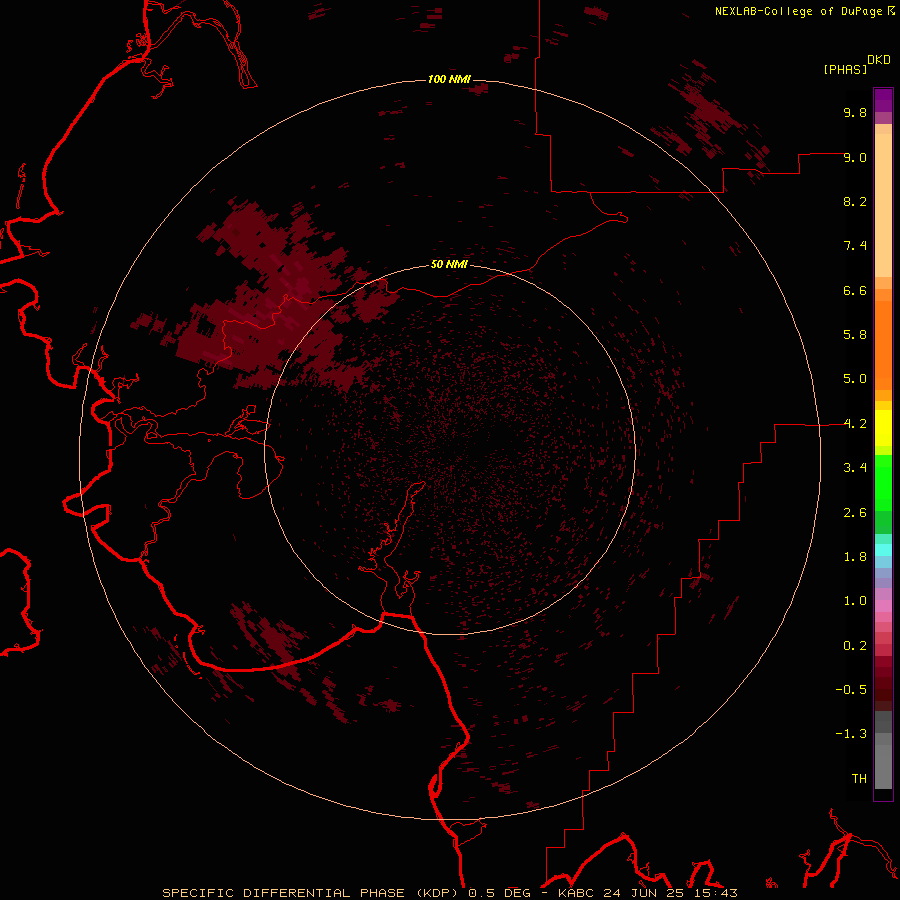Click the cyan segment of the color bar
Screen dimensions: 900x900
pos(883,550)
